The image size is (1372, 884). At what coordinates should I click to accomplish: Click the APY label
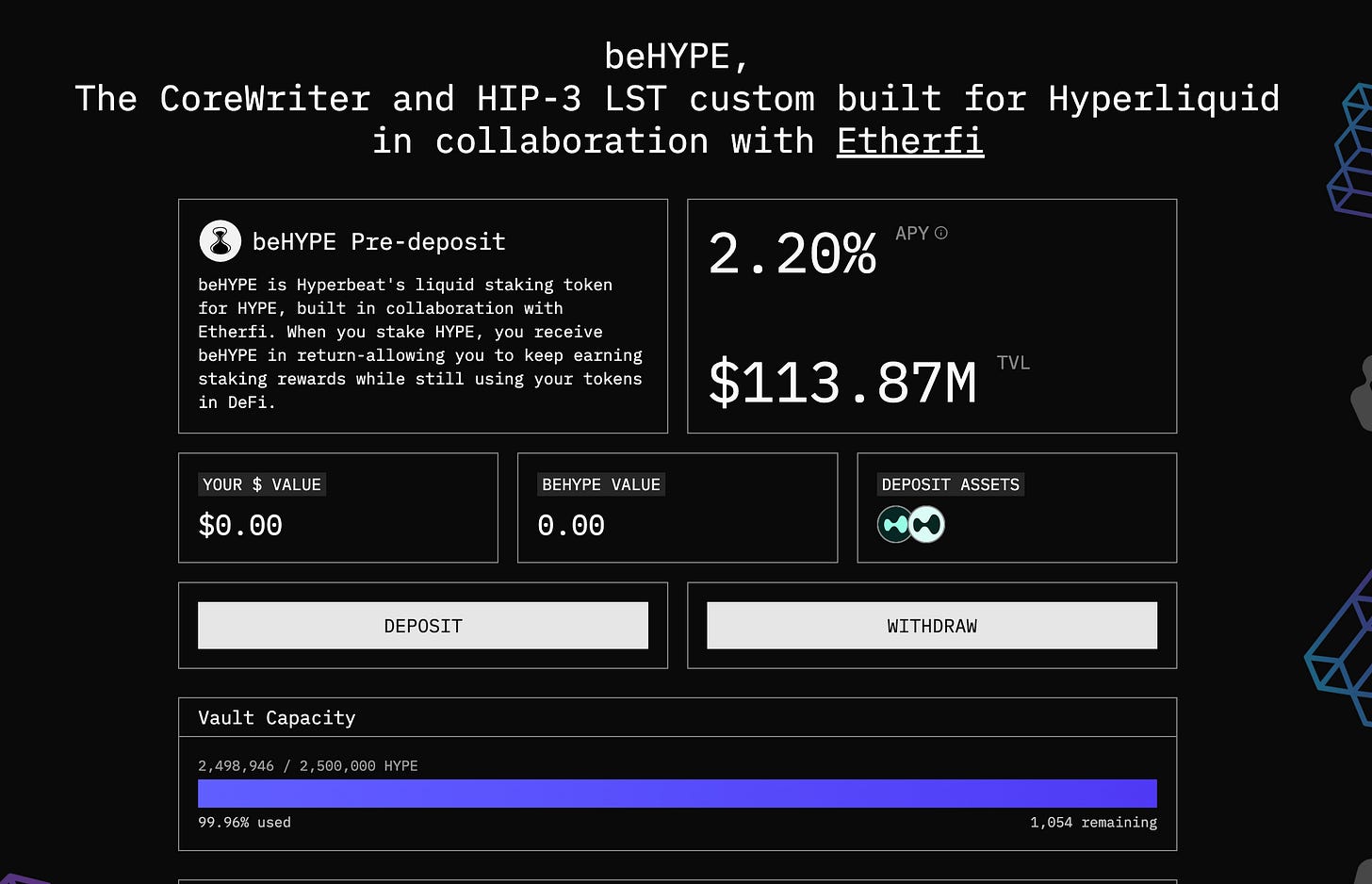coord(912,233)
